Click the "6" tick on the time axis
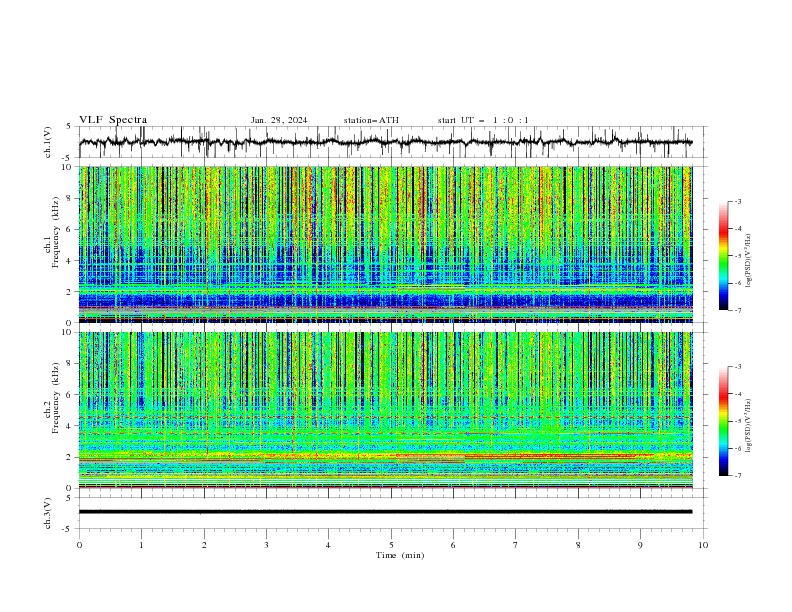Viewport: 792px width, 612px height. [453, 545]
